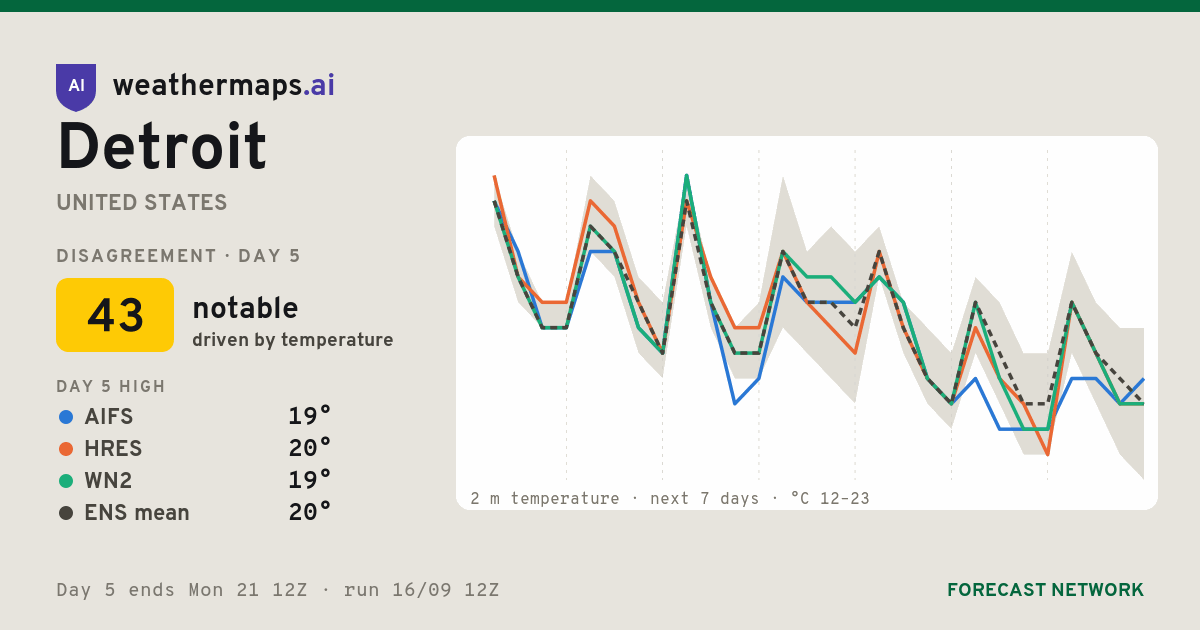1200x630 pixels.
Task: Click the HRES 20° high value
Action: pyautogui.click(x=310, y=448)
